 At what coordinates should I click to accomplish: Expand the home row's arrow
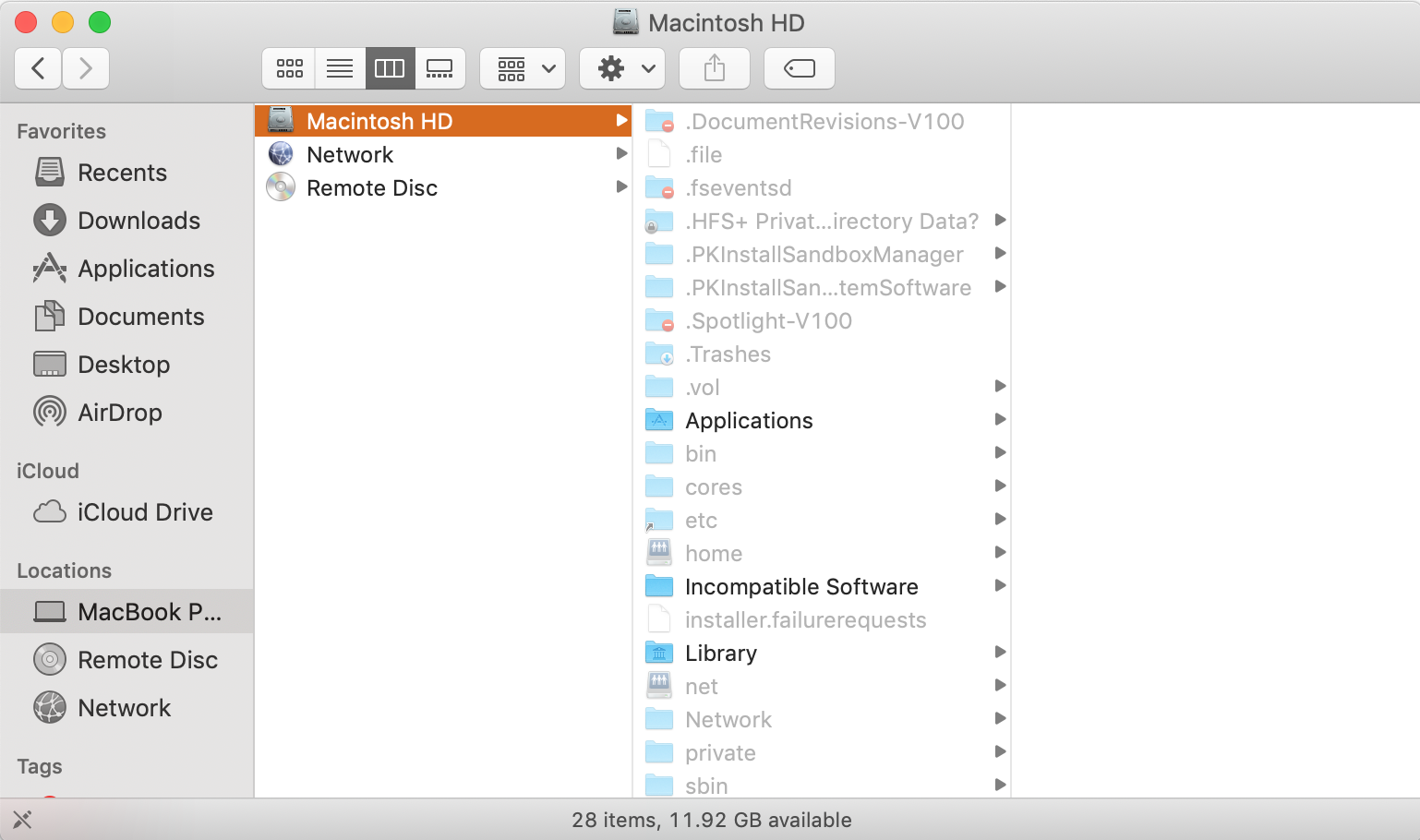click(x=1000, y=552)
